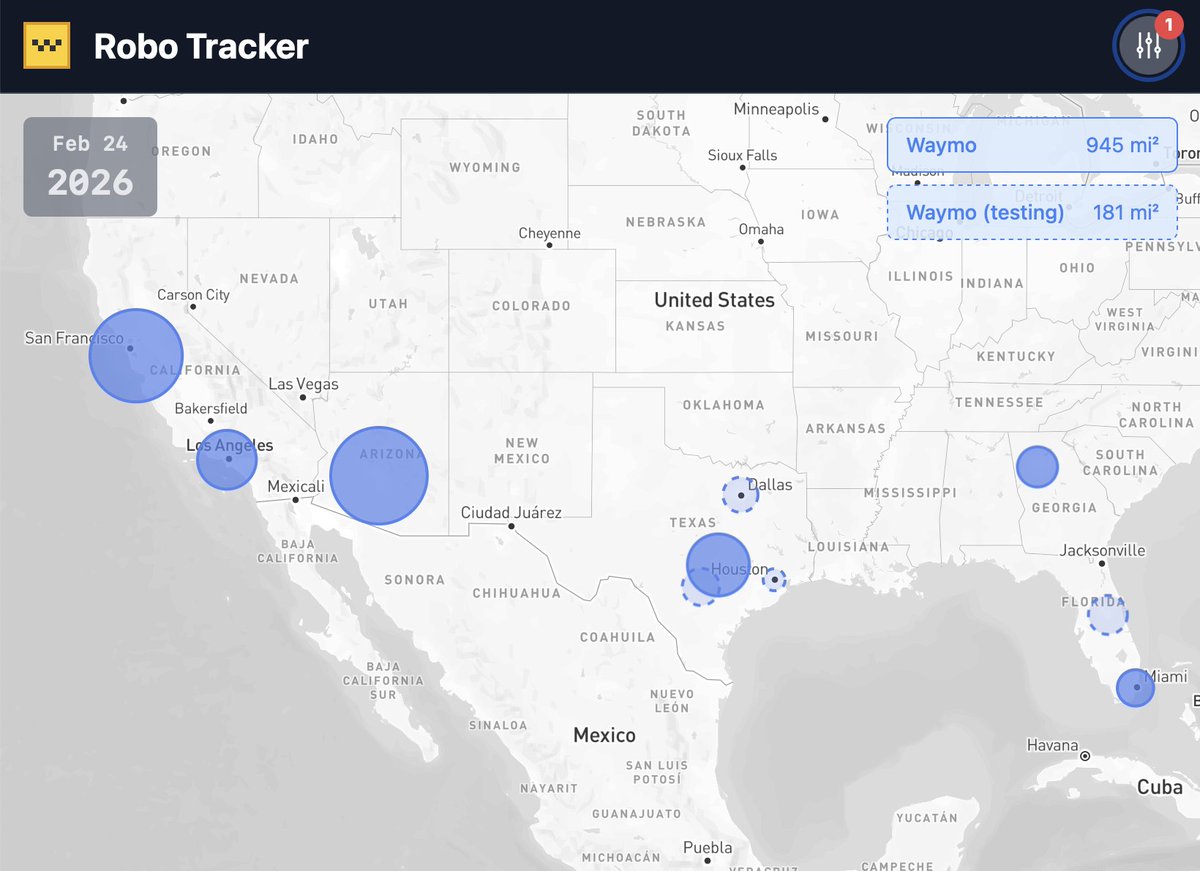
Task: Click the solid coverage circle west of the Houston label
Action: 718,565
